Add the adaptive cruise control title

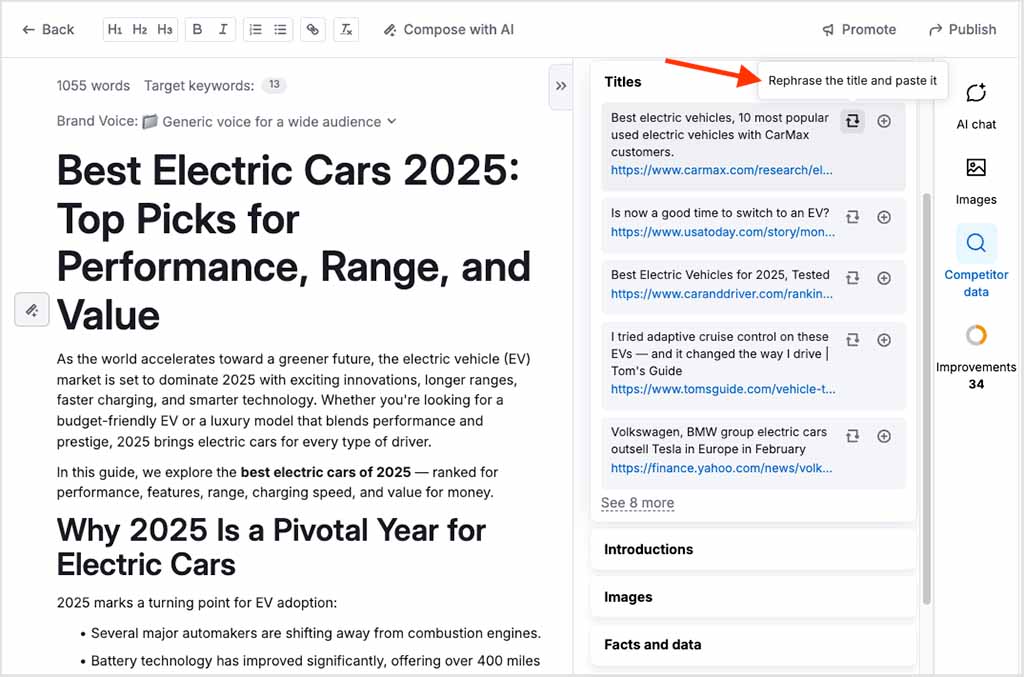pos(884,340)
